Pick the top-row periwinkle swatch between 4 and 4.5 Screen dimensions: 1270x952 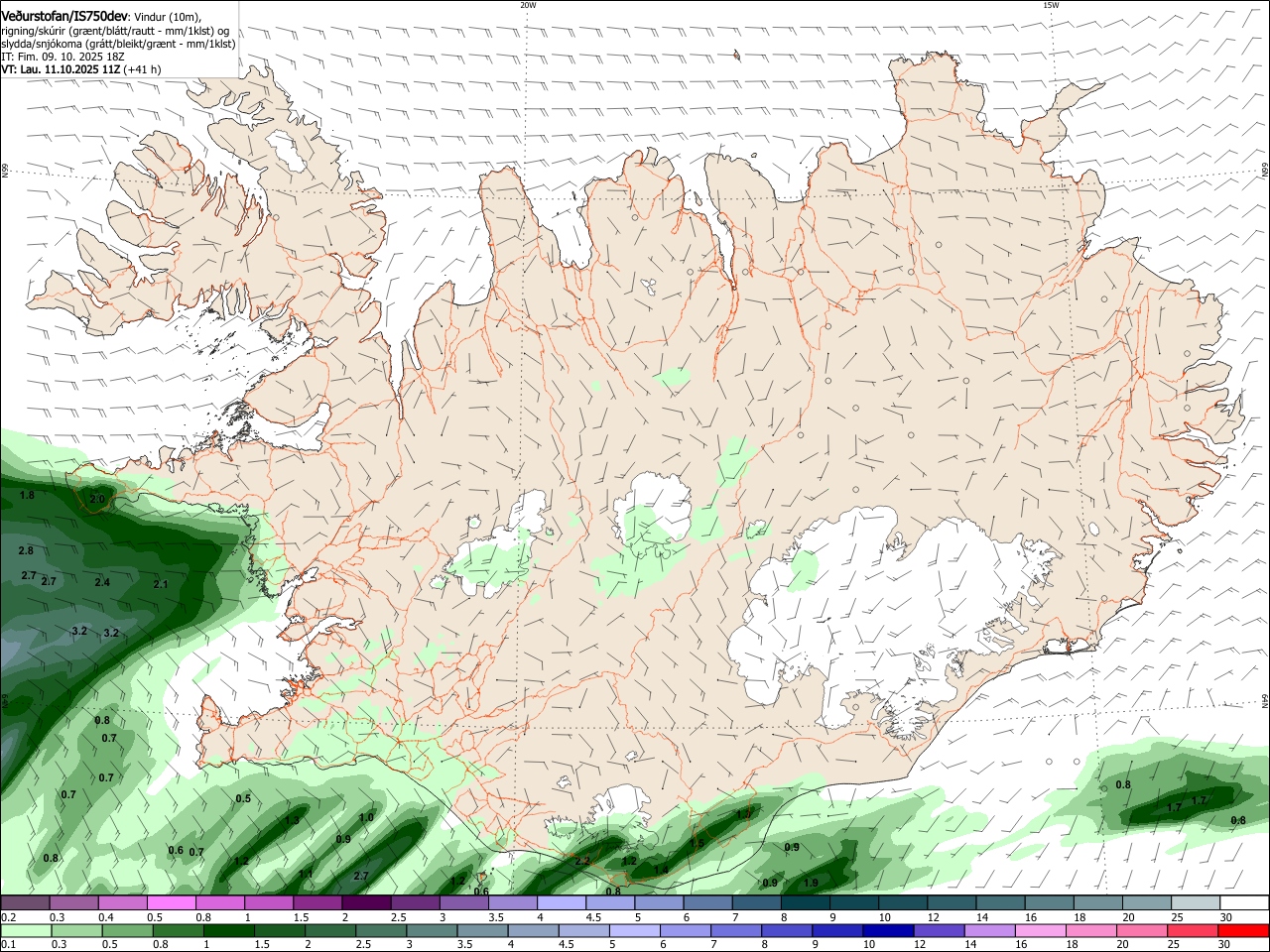[x=562, y=903]
